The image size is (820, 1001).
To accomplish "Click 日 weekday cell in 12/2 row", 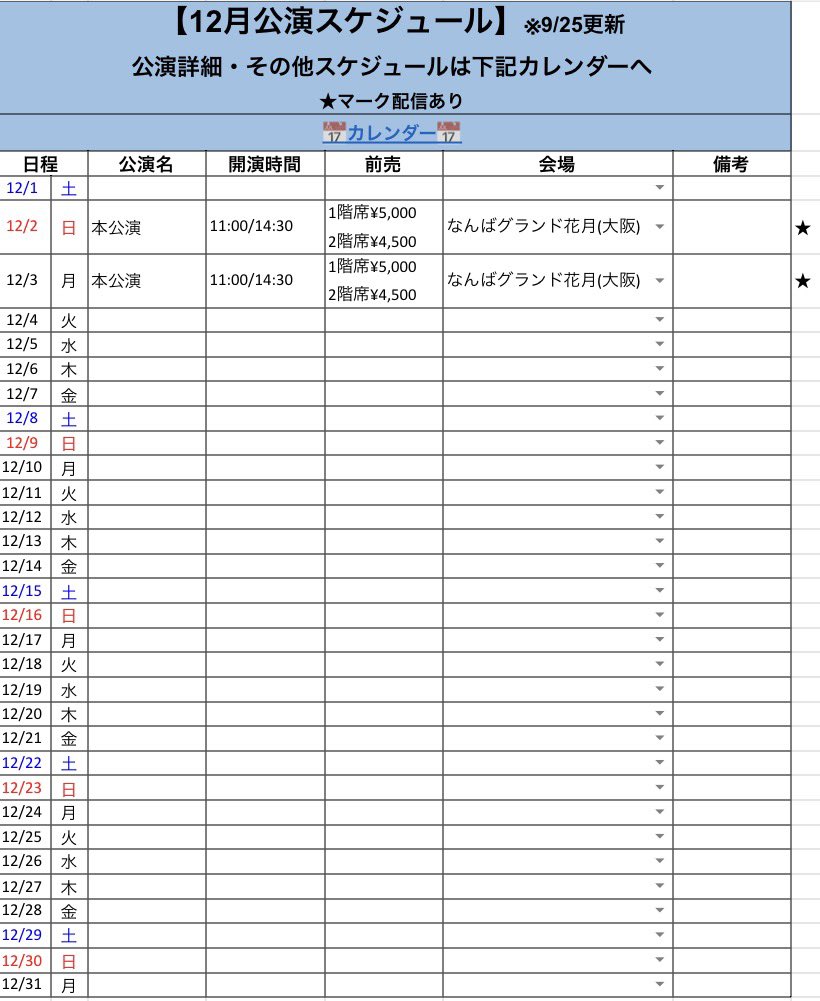I will [x=69, y=227].
